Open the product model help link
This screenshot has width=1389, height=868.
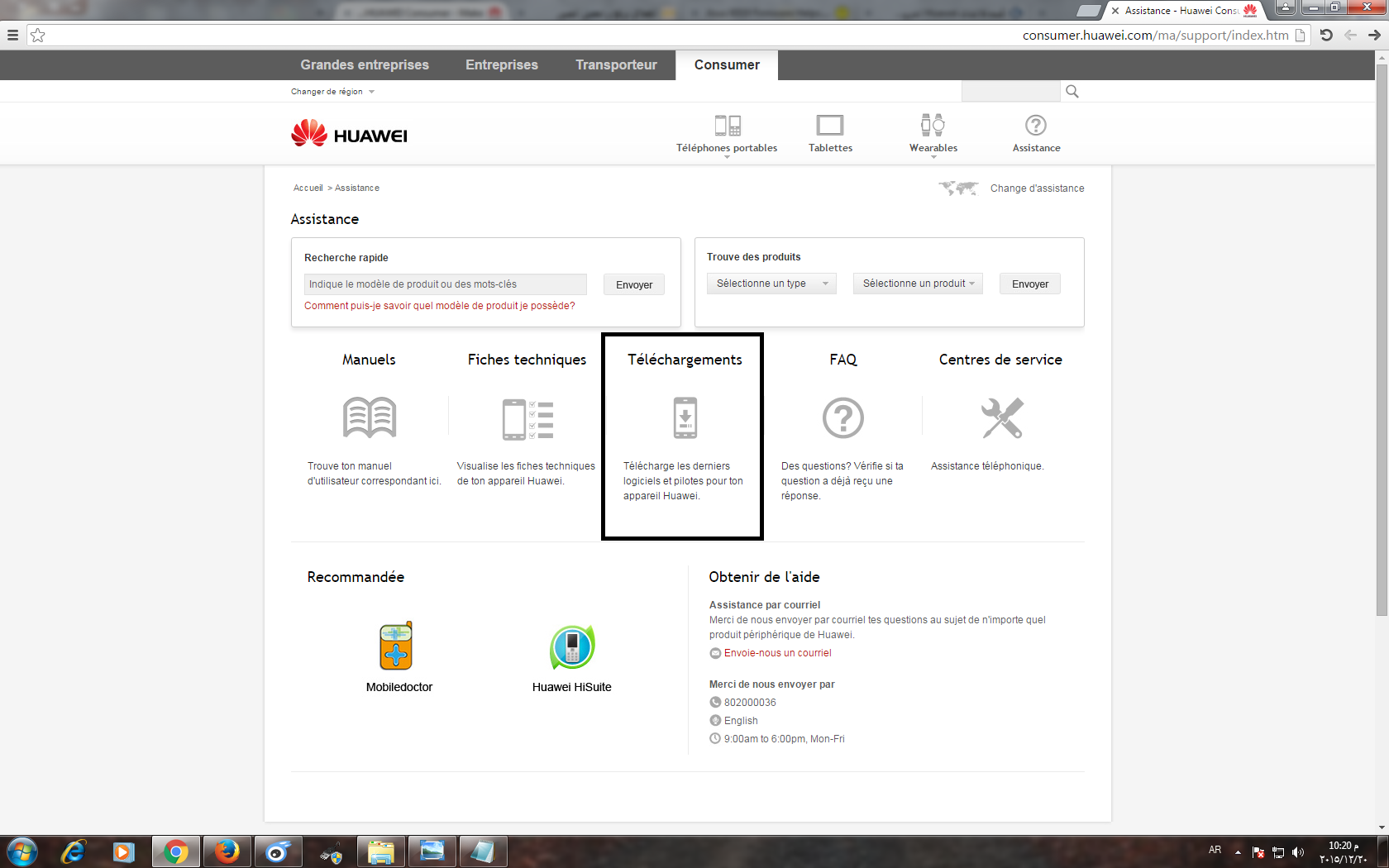coord(440,306)
